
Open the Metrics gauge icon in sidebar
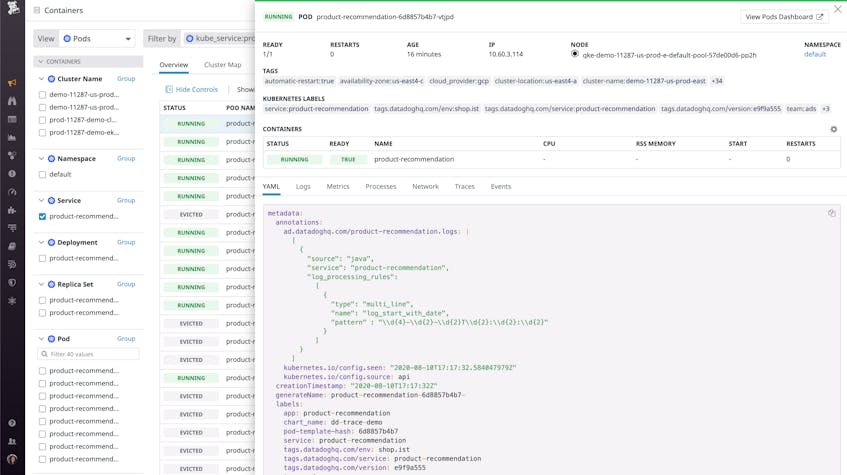coord(12,192)
